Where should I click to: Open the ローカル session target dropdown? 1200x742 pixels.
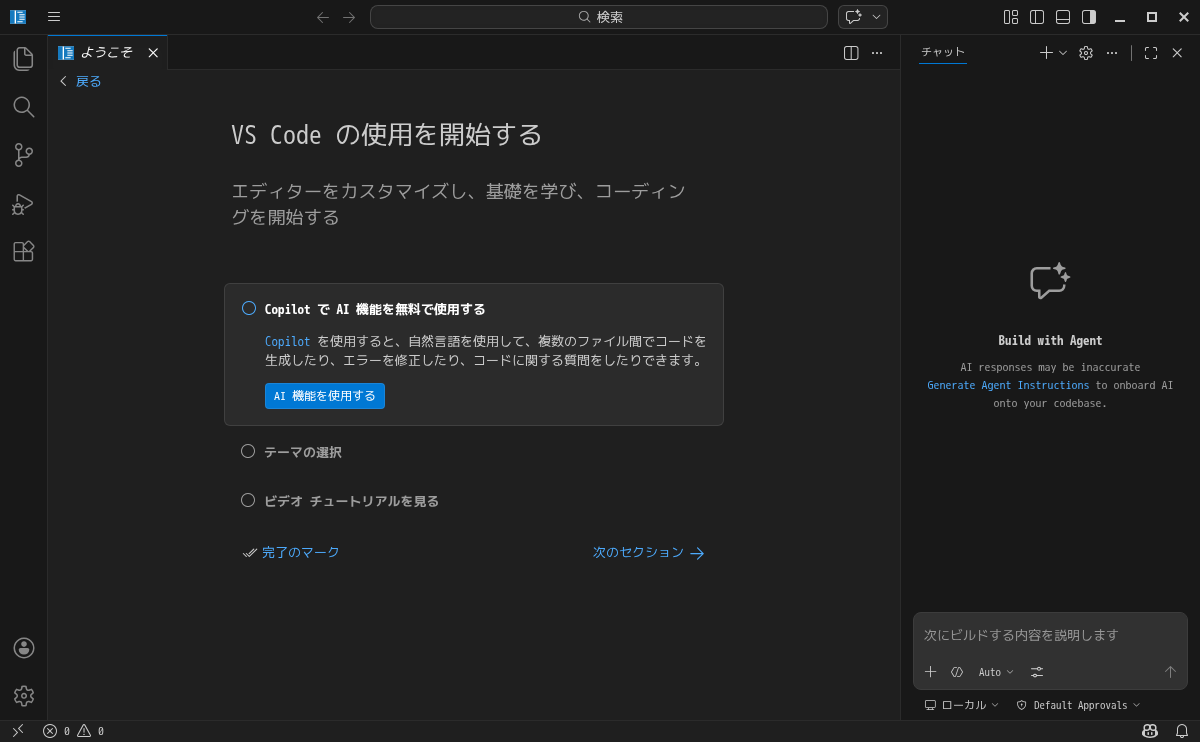tap(962, 705)
